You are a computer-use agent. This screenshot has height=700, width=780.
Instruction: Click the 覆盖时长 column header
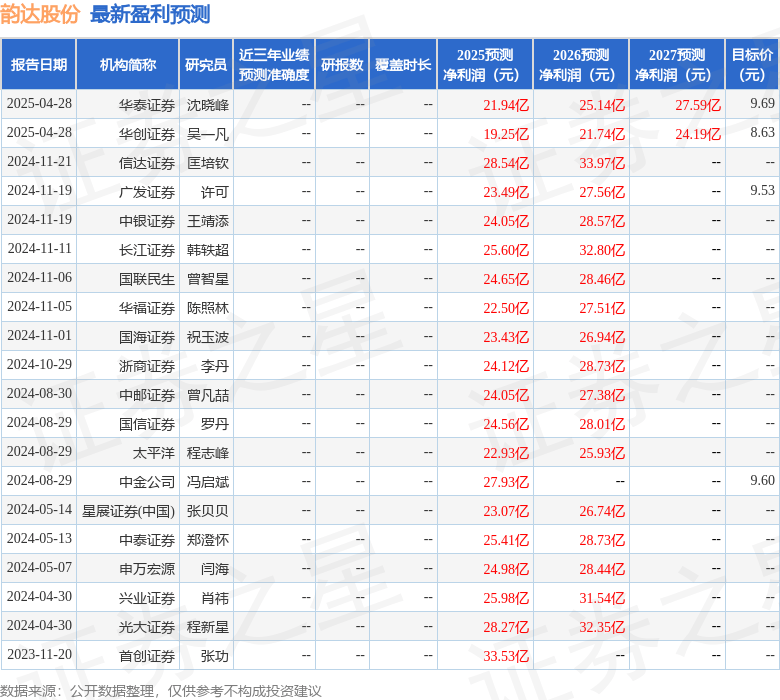tap(403, 65)
